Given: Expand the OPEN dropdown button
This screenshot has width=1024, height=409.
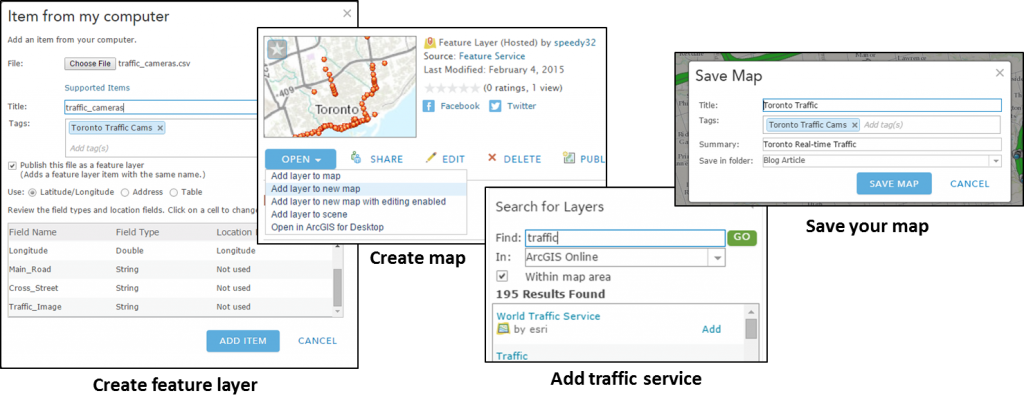Looking at the screenshot, I should [300, 159].
